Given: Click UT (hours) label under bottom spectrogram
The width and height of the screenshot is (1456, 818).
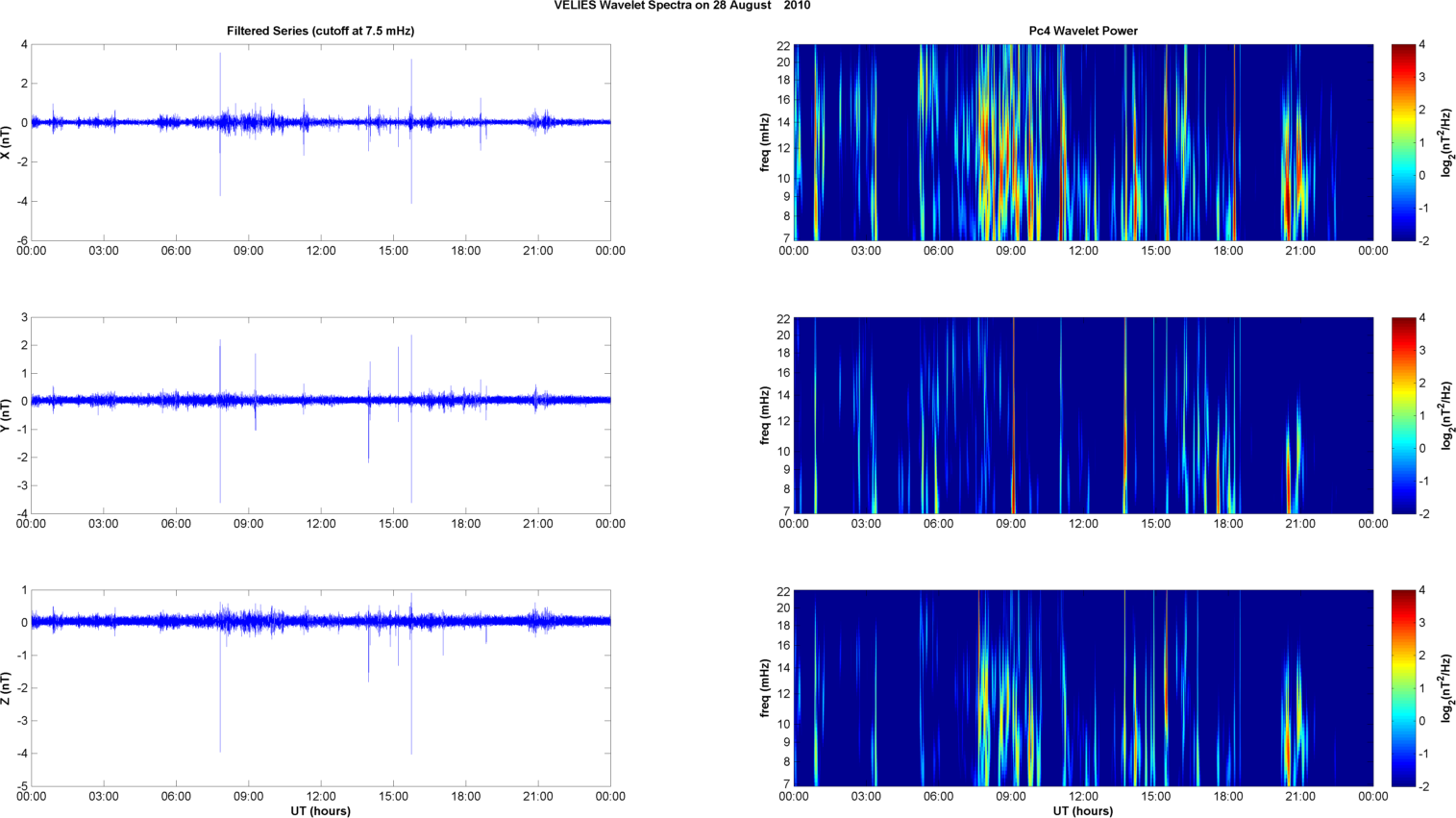Looking at the screenshot, I should click(1083, 810).
